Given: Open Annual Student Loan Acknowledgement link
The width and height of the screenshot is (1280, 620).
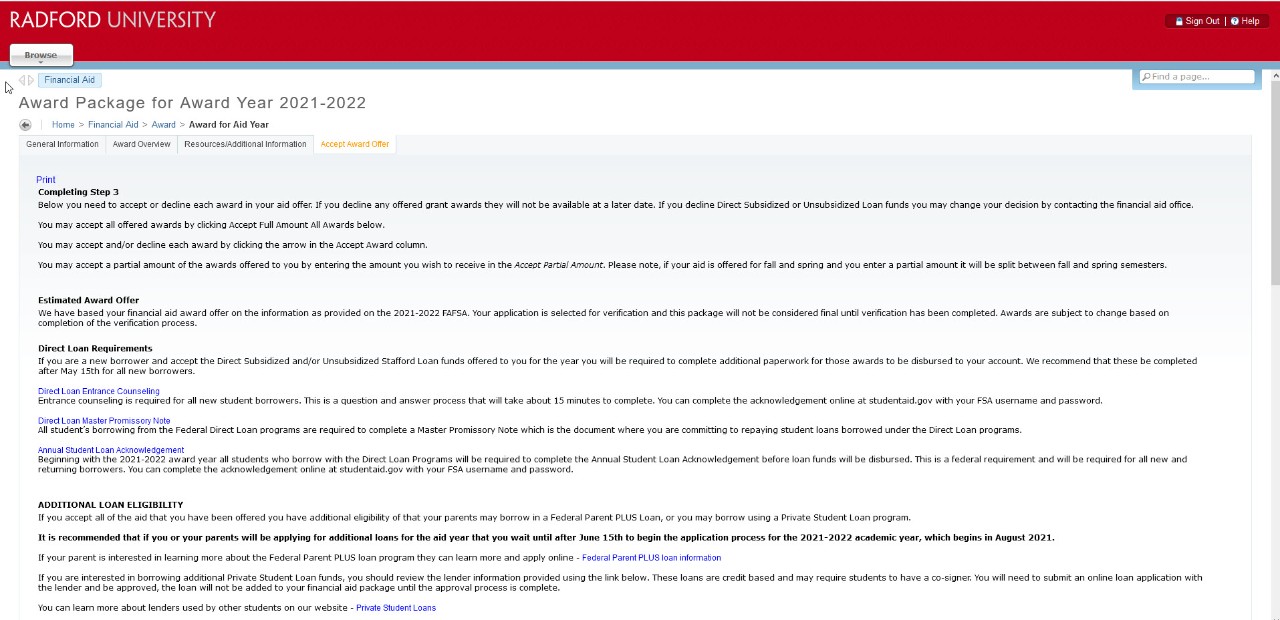Looking at the screenshot, I should (111, 450).
